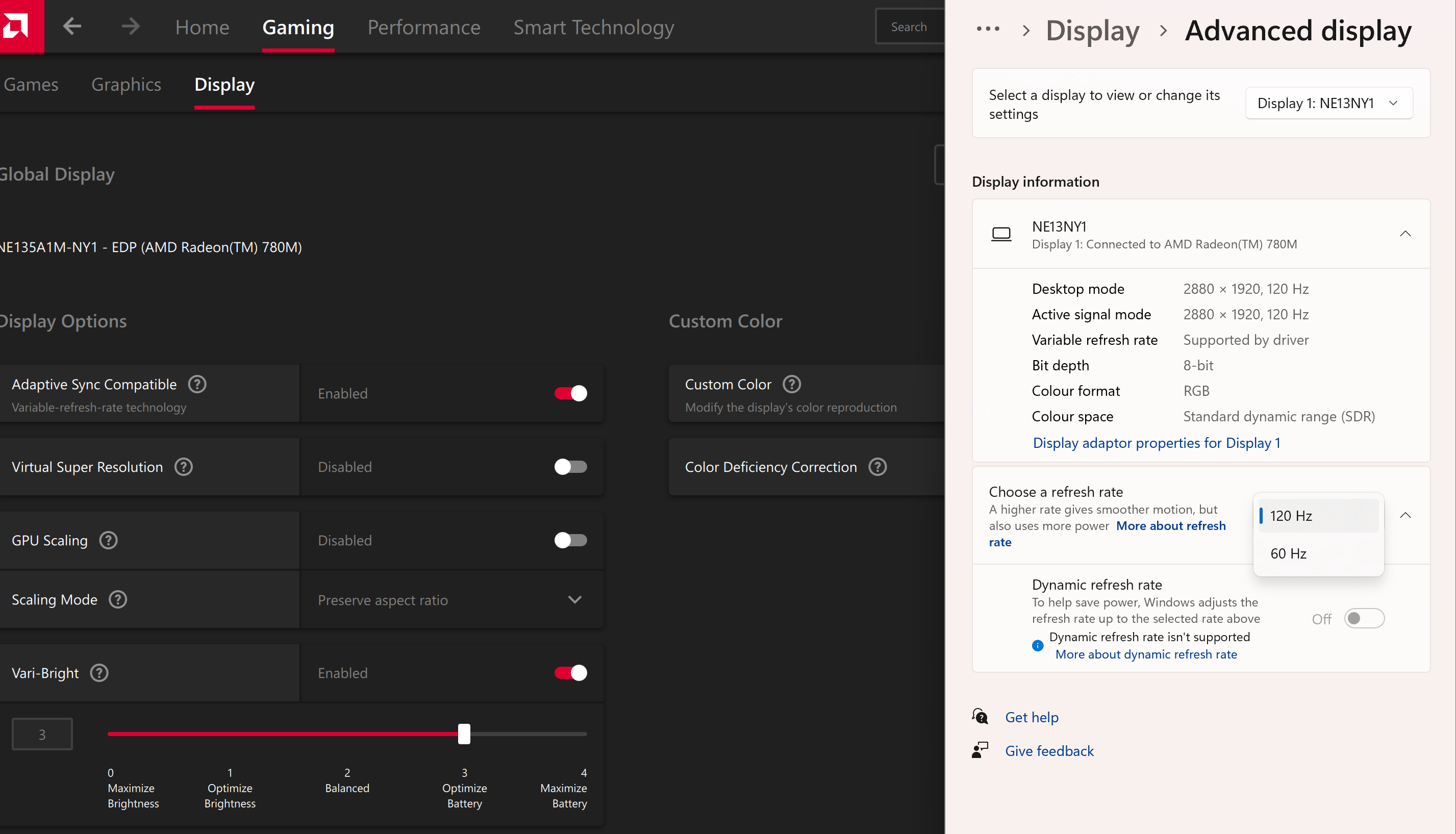Click help icon beside Vari-Bright
Viewport: 1456px width, 834px height.
point(99,673)
